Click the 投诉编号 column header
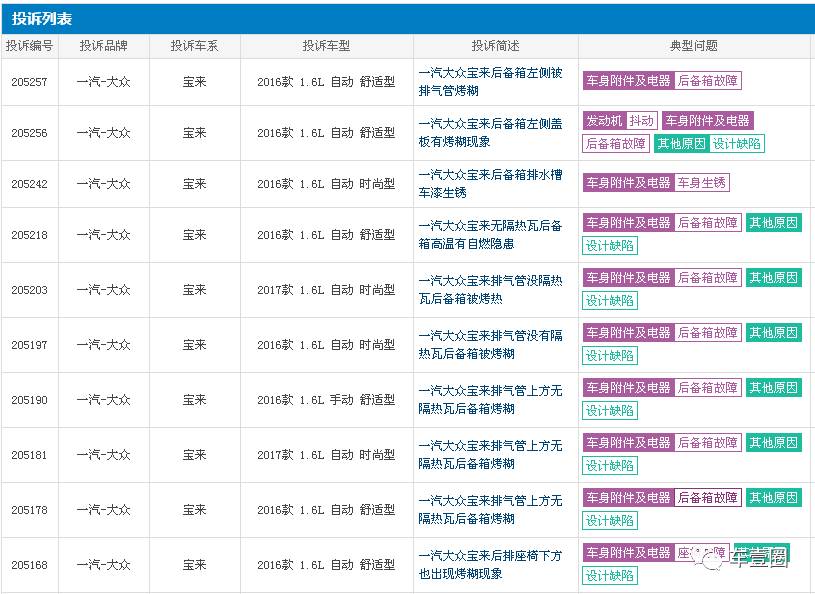The width and height of the screenshot is (815, 594). pyautogui.click(x=29, y=46)
